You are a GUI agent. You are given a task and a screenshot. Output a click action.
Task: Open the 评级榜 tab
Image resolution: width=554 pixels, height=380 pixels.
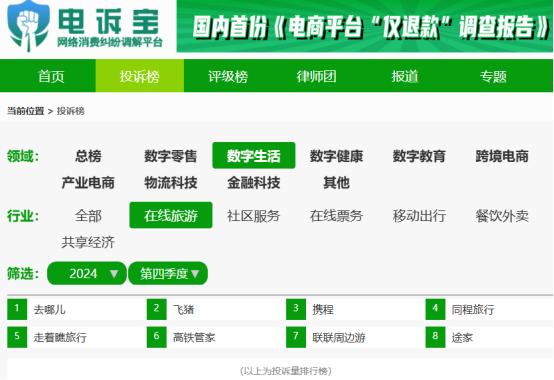click(228, 76)
